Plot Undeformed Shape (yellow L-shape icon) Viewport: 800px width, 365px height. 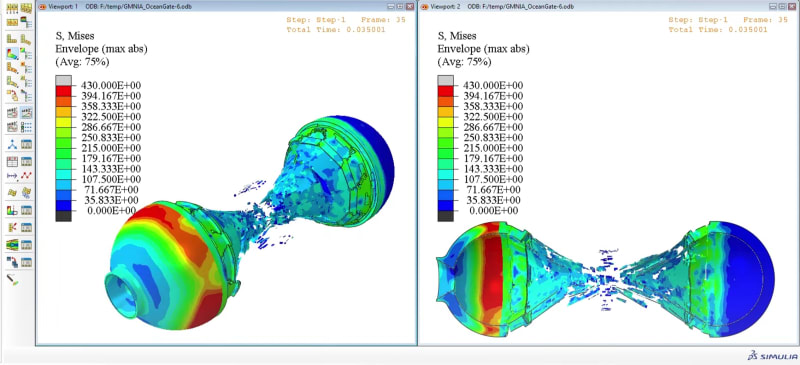pos(12,39)
